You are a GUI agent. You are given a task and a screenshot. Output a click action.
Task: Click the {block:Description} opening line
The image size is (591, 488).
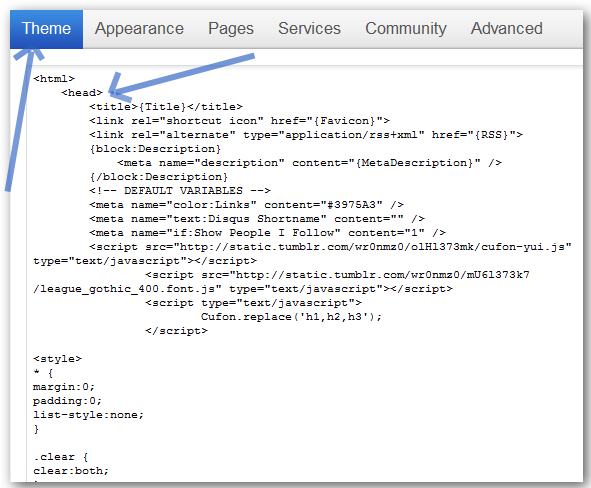155,148
